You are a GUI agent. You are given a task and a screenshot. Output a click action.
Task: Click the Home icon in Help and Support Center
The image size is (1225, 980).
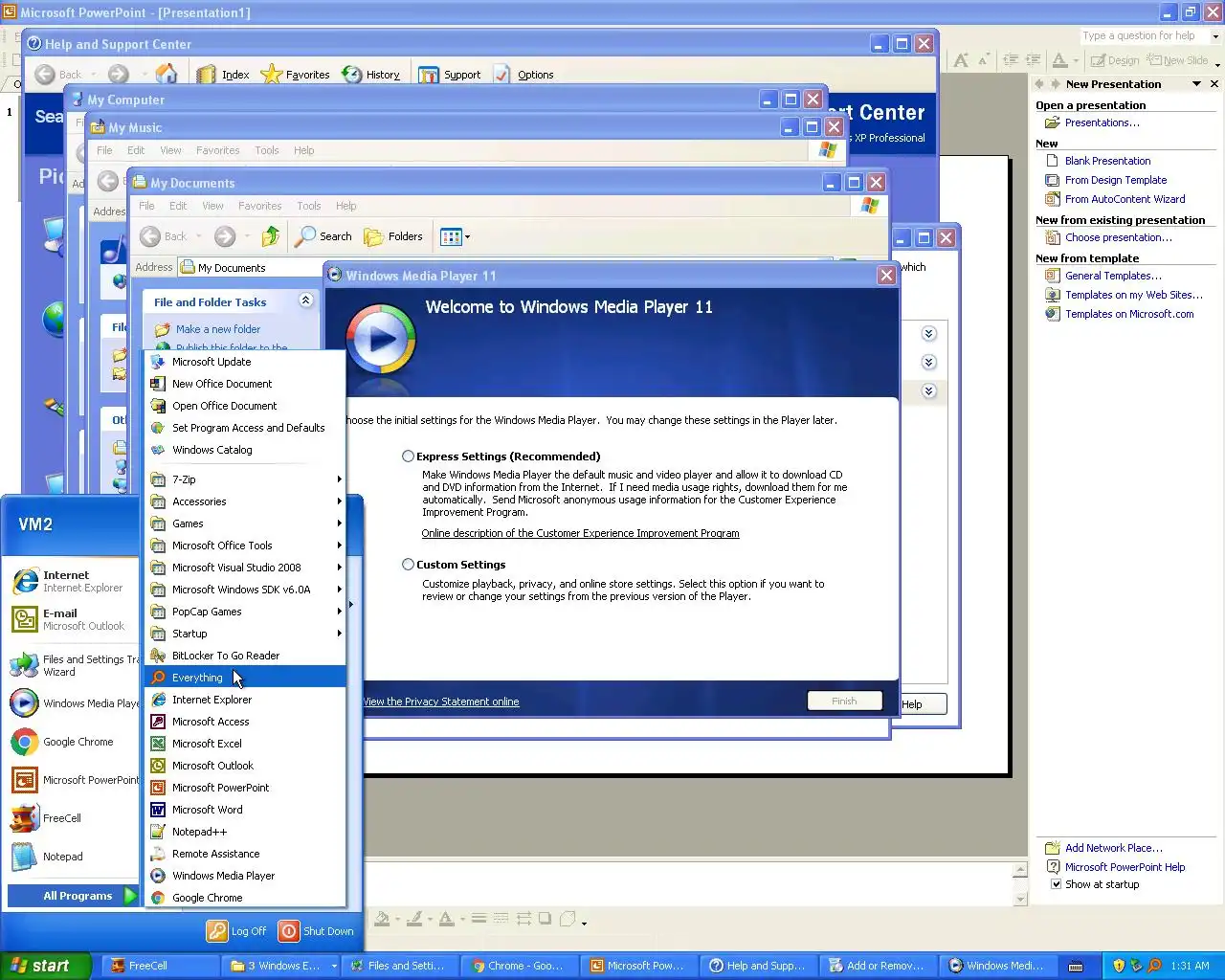tap(167, 74)
